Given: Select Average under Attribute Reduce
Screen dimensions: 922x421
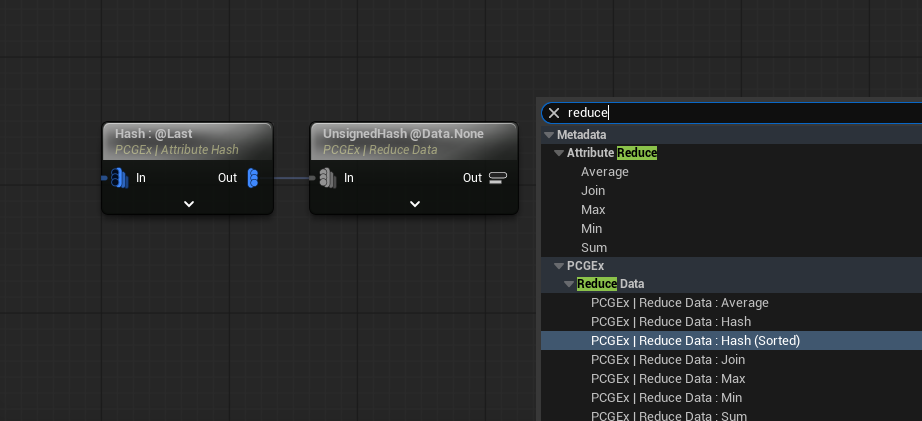Looking at the screenshot, I should [605, 172].
